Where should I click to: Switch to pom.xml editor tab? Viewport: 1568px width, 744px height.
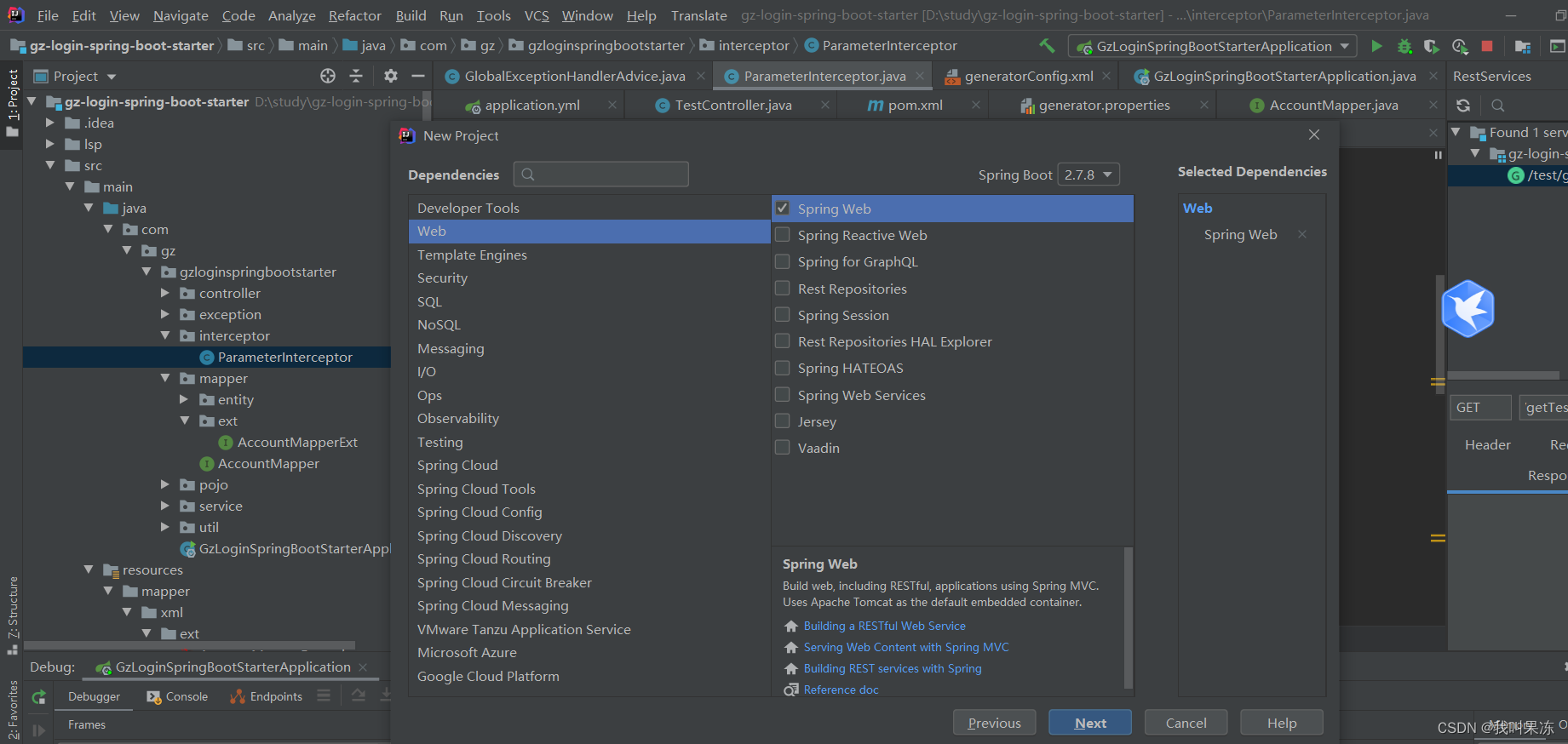point(915,105)
